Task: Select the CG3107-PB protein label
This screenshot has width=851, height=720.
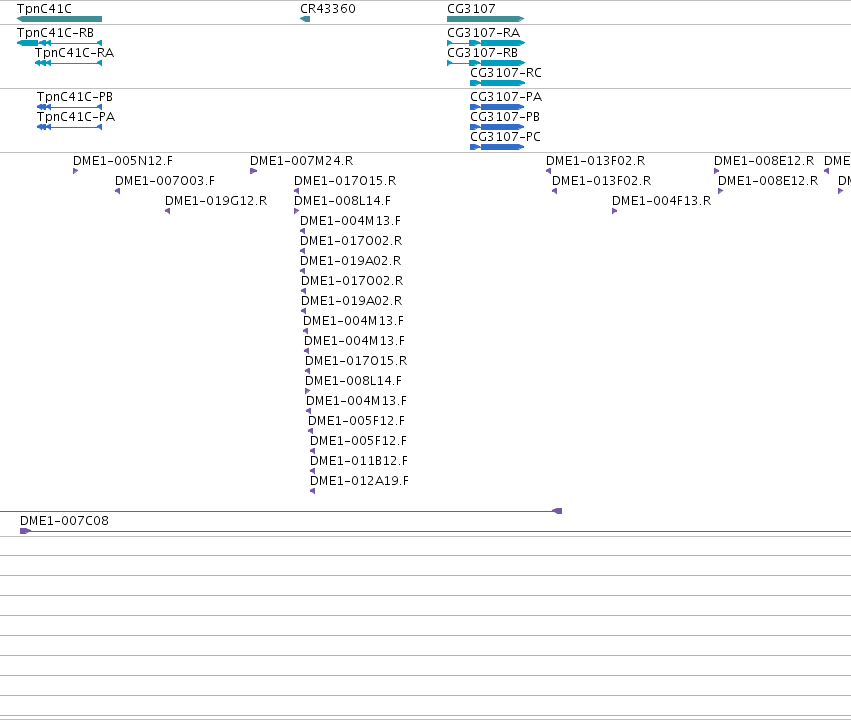Action: (505, 117)
